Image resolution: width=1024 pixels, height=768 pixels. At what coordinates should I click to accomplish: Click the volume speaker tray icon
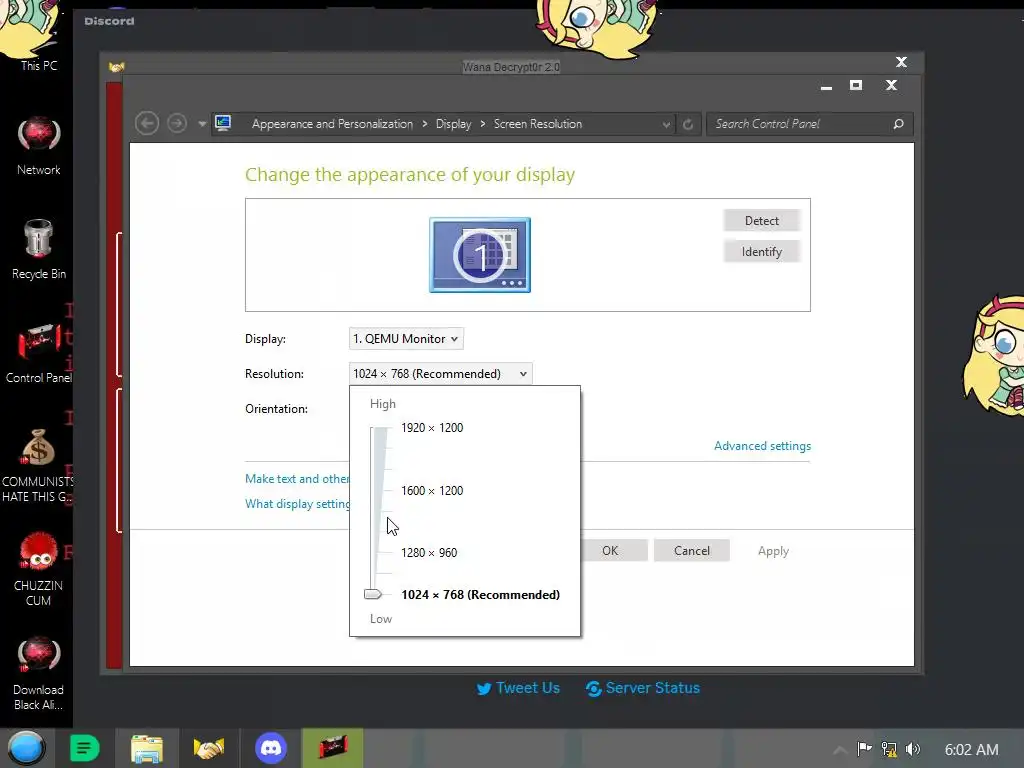click(913, 749)
